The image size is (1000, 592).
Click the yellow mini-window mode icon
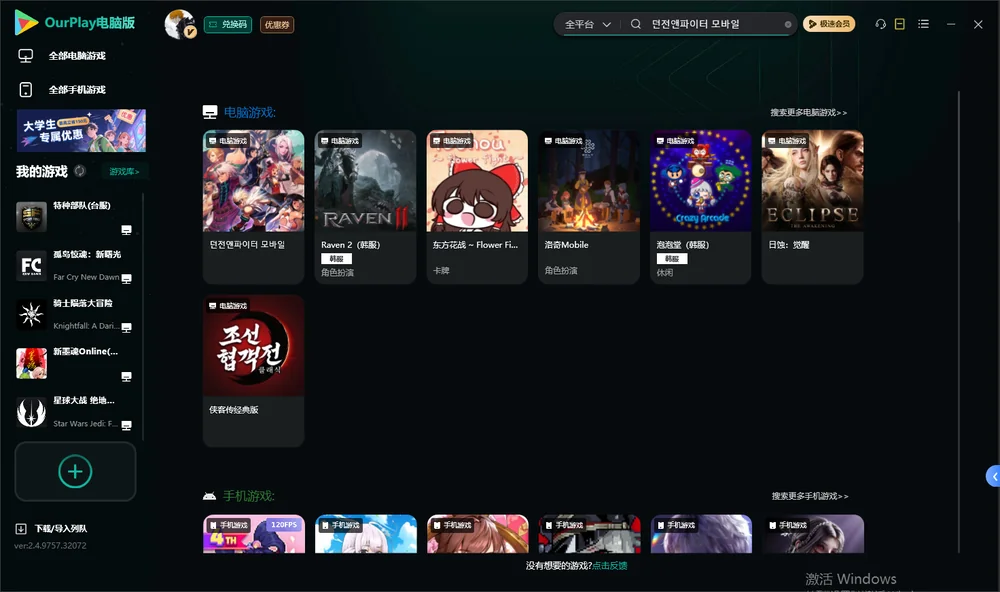click(899, 24)
